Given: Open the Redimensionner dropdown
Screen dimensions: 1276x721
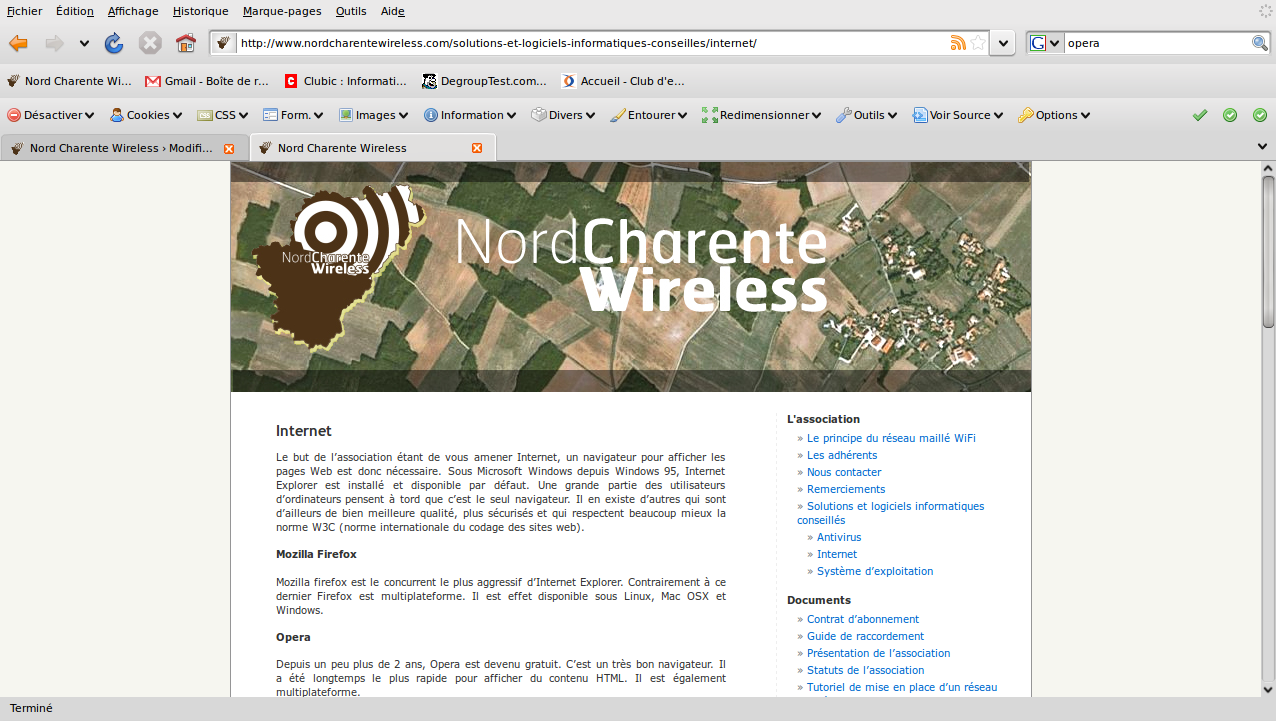Looking at the screenshot, I should click(761, 115).
